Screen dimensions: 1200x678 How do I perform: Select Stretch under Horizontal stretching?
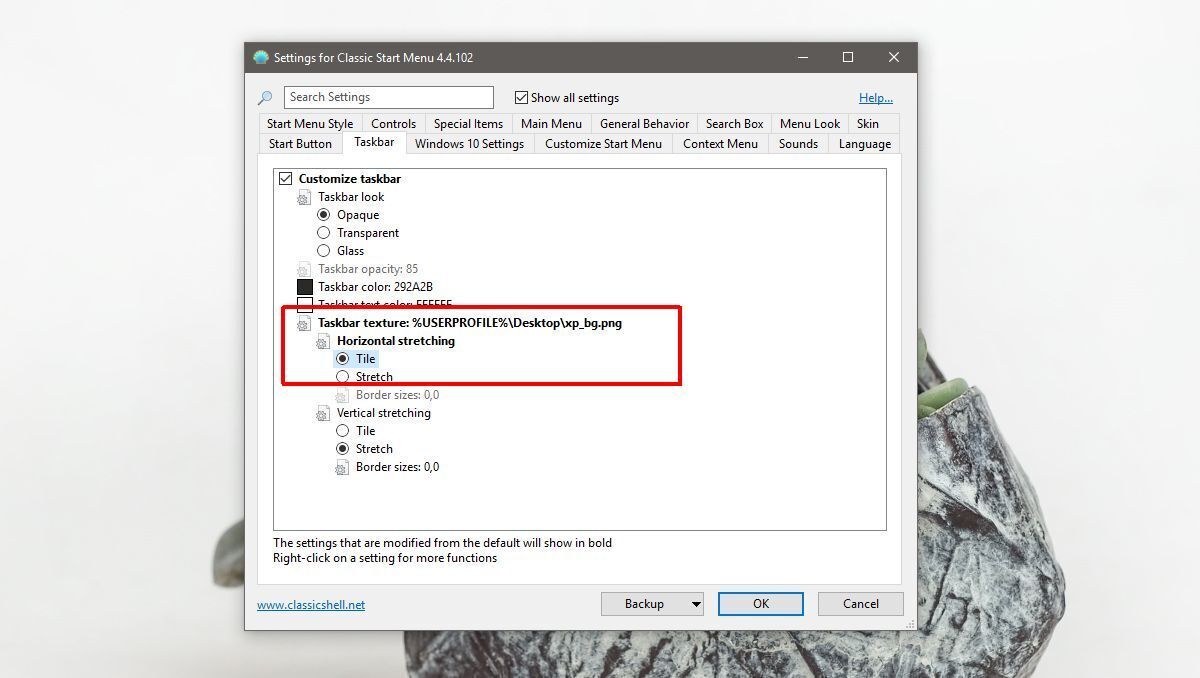pyautogui.click(x=343, y=376)
